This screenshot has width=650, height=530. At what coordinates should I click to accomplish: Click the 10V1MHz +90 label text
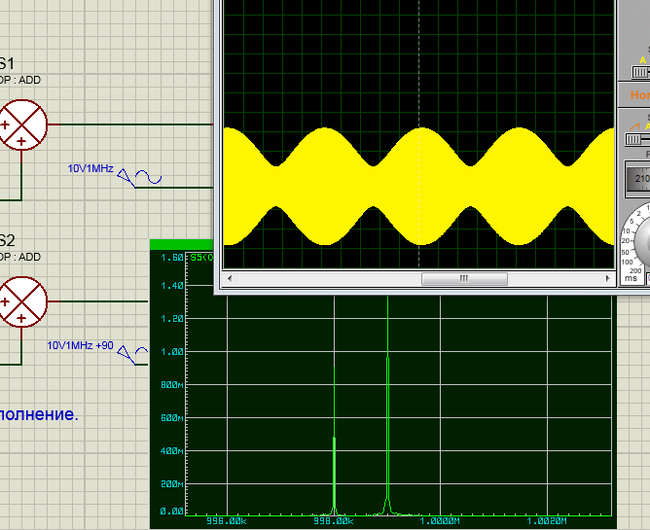click(x=80, y=345)
